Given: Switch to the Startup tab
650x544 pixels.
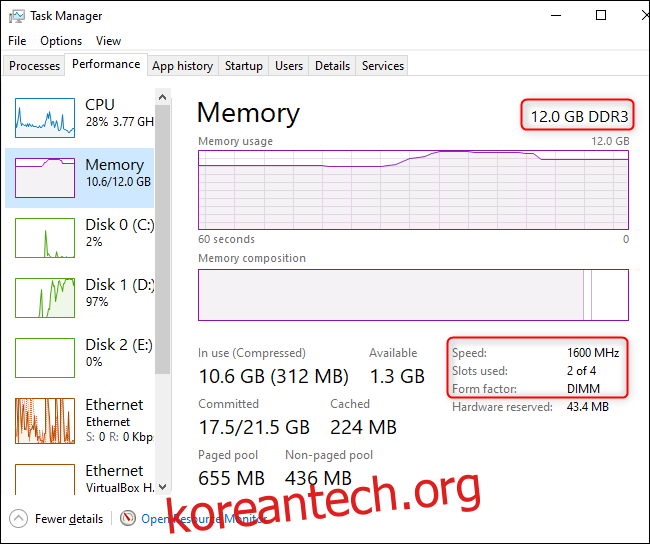Looking at the screenshot, I should point(244,66).
